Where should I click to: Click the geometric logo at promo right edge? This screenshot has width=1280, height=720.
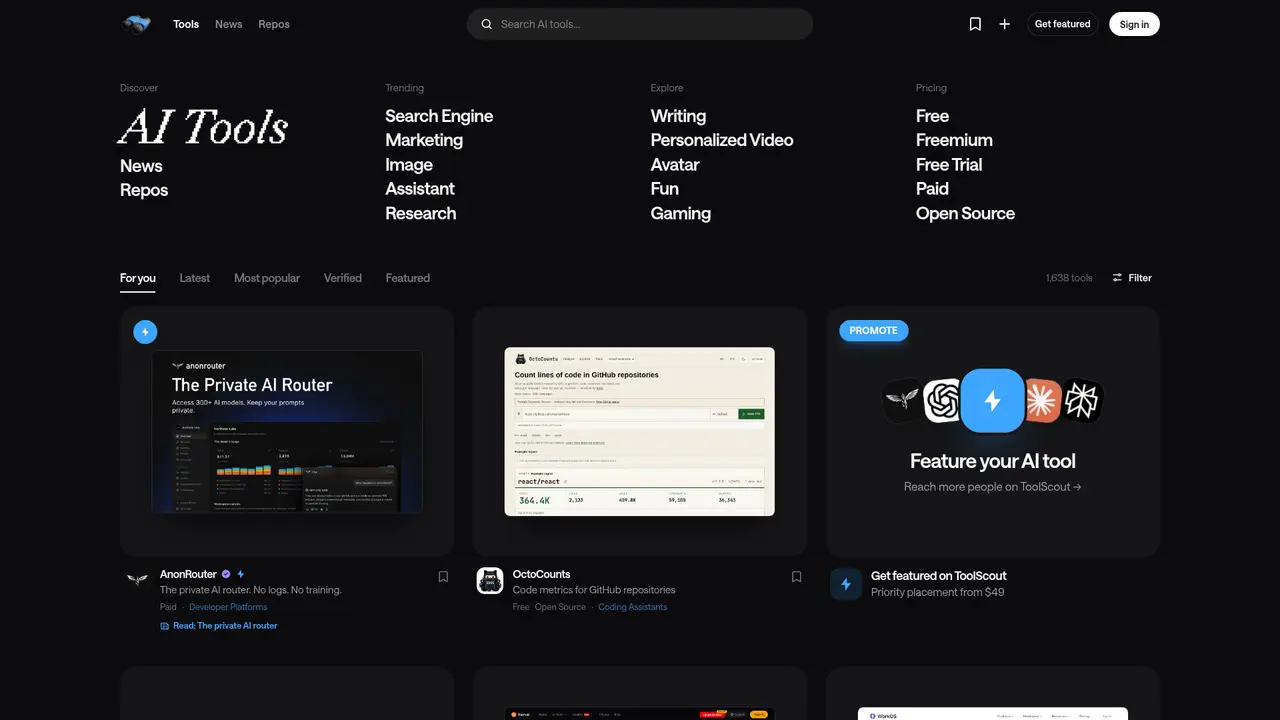pos(1081,401)
